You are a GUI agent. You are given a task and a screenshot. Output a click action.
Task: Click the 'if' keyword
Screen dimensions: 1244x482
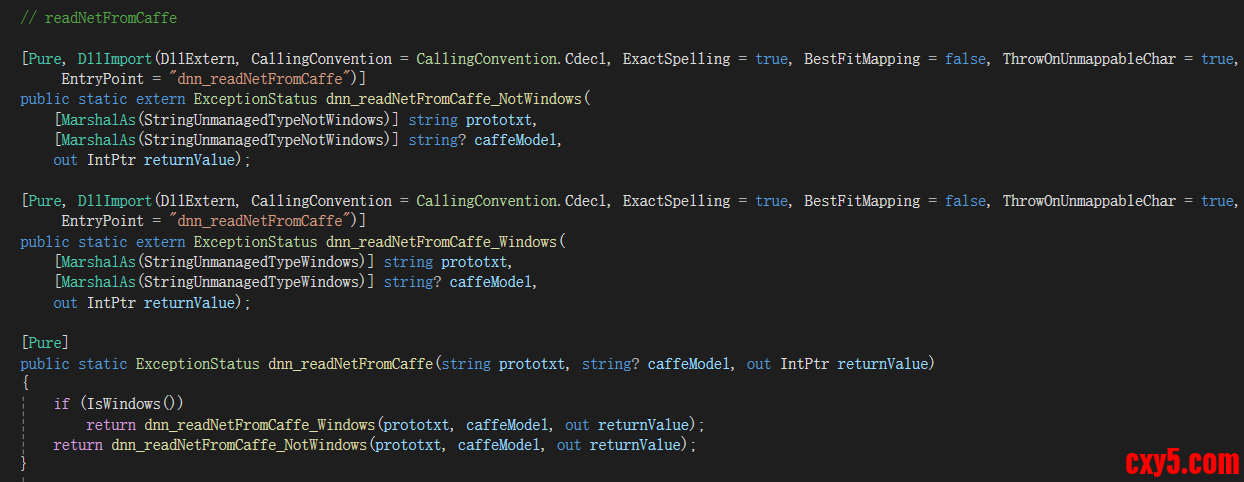point(61,404)
